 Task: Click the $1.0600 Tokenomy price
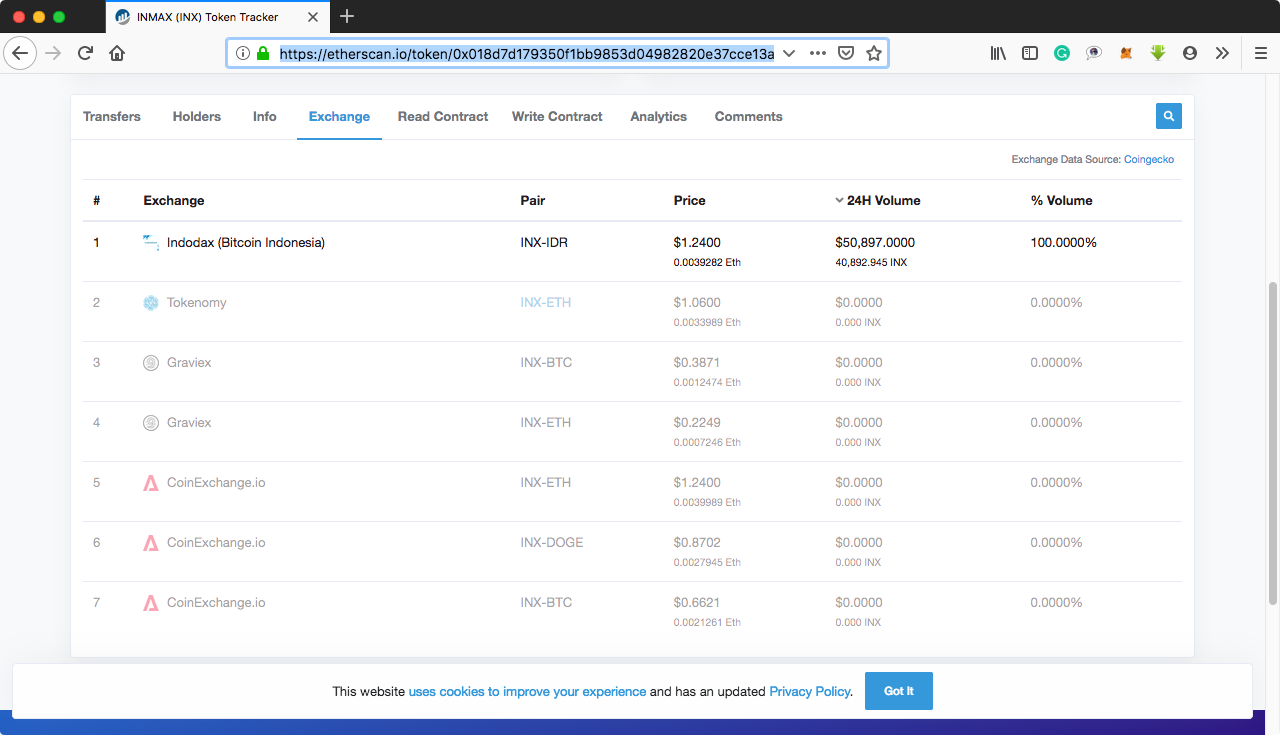tap(697, 302)
